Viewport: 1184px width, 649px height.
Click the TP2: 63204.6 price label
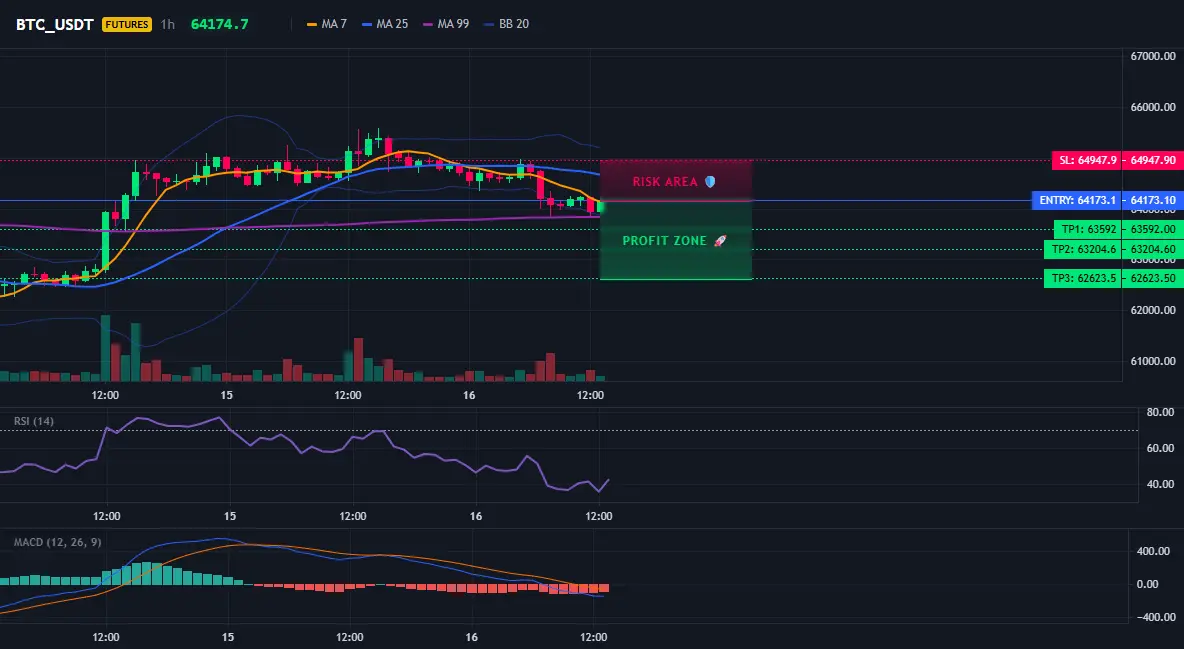click(1083, 249)
